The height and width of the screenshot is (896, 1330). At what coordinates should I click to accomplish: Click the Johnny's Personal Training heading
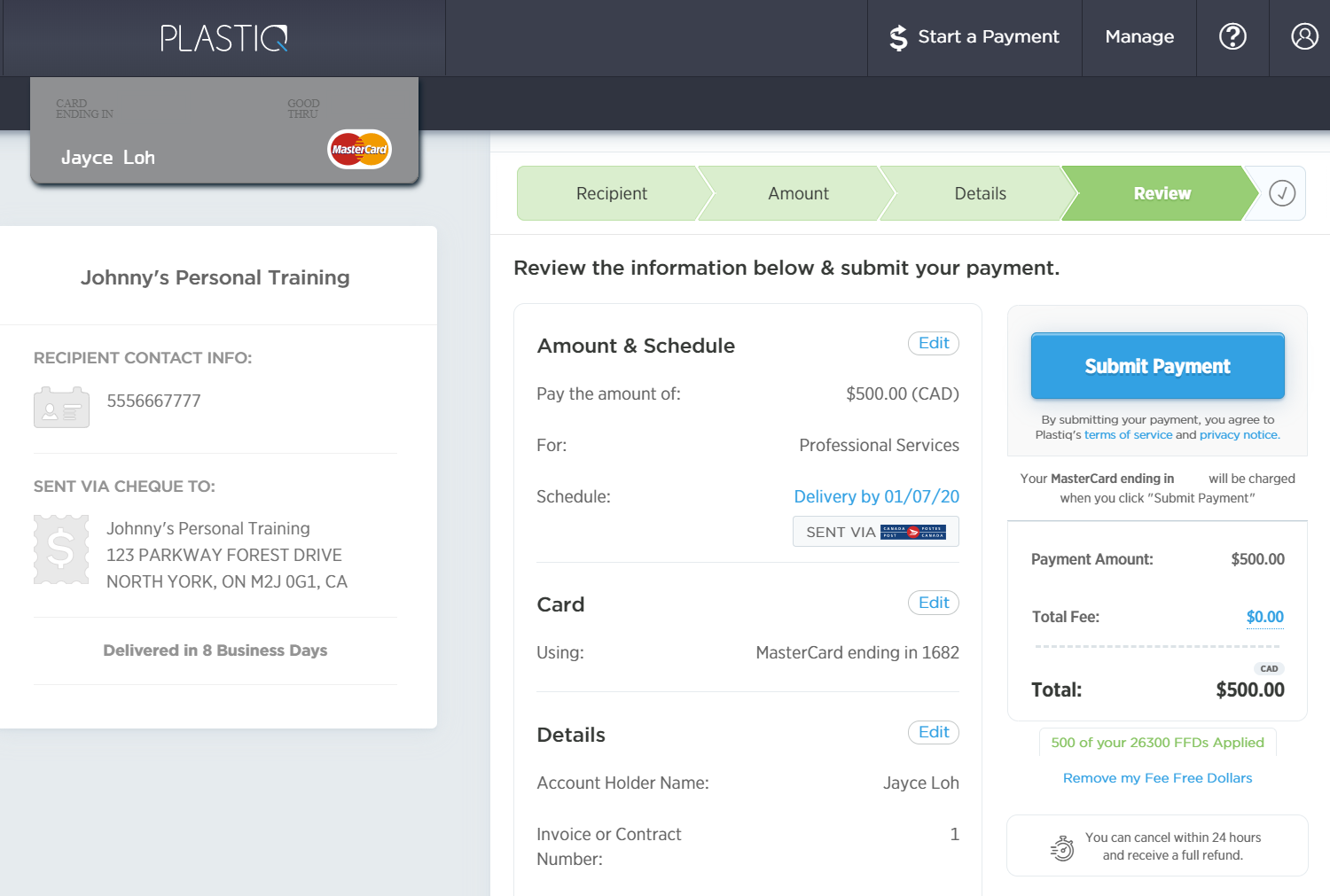pos(215,277)
